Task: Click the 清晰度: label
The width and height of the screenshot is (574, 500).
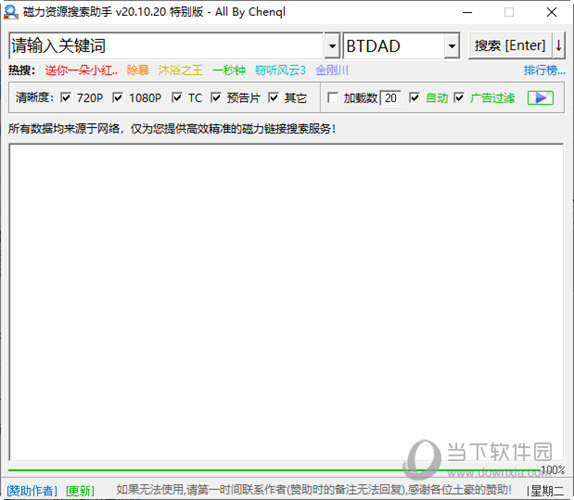Action: pyautogui.click(x=35, y=98)
